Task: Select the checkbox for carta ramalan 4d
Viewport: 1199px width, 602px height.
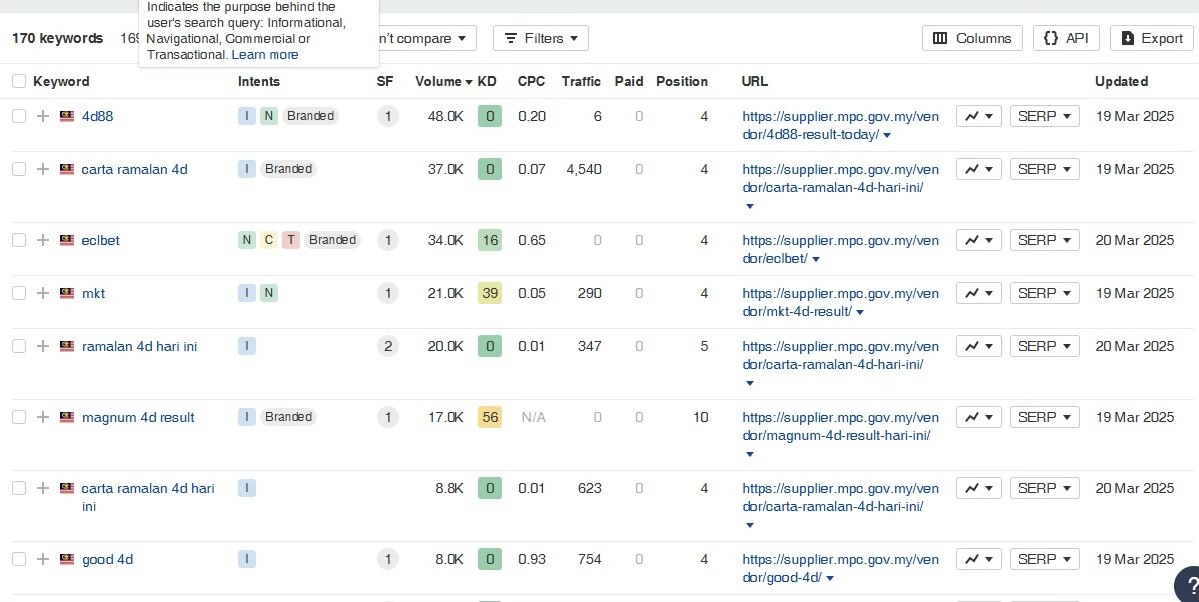Action: point(19,169)
